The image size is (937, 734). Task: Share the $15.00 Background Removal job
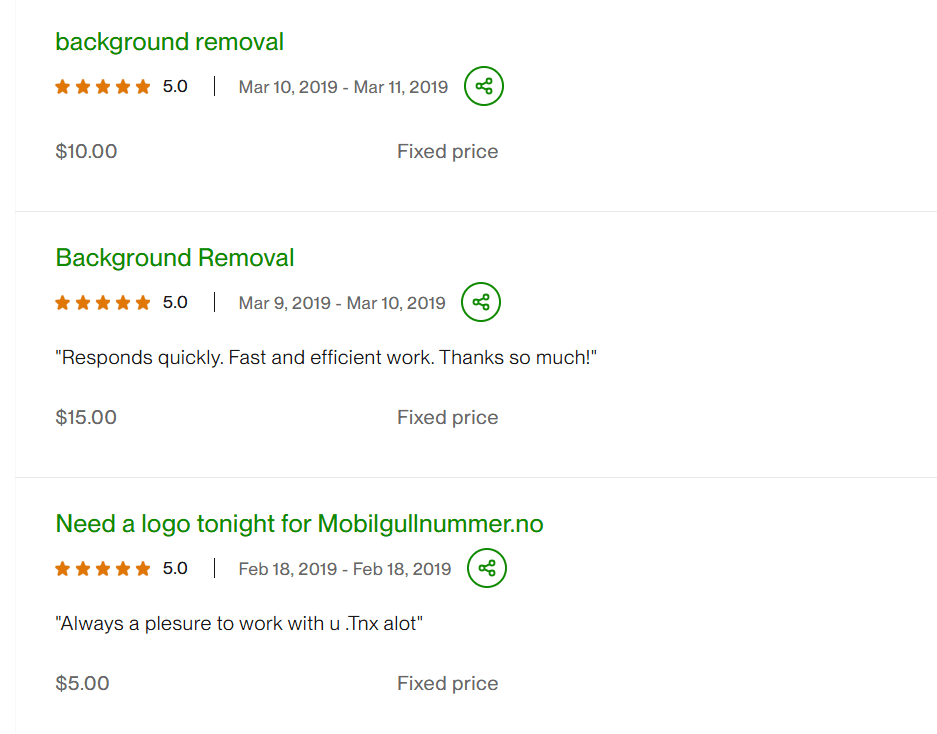481,302
